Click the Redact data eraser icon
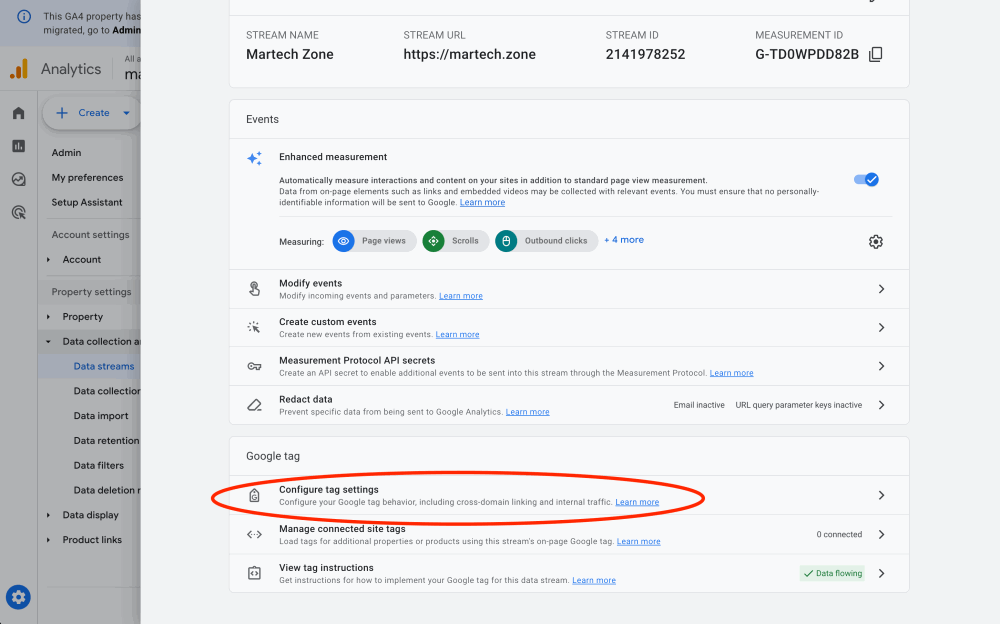This screenshot has width=1000, height=624. 254,405
